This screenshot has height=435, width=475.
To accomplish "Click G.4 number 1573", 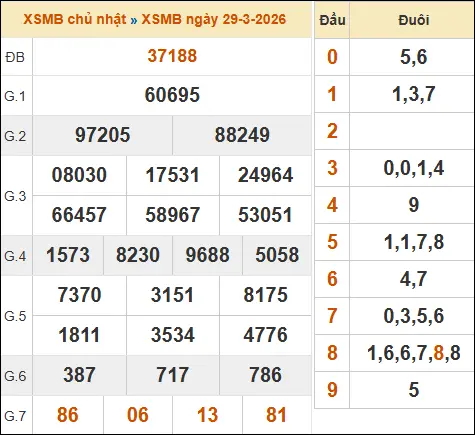I will tap(68, 255).
